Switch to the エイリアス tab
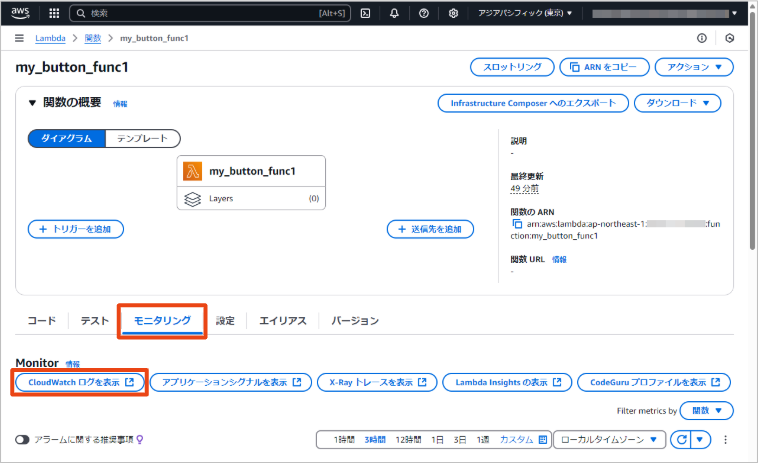 tap(283, 320)
